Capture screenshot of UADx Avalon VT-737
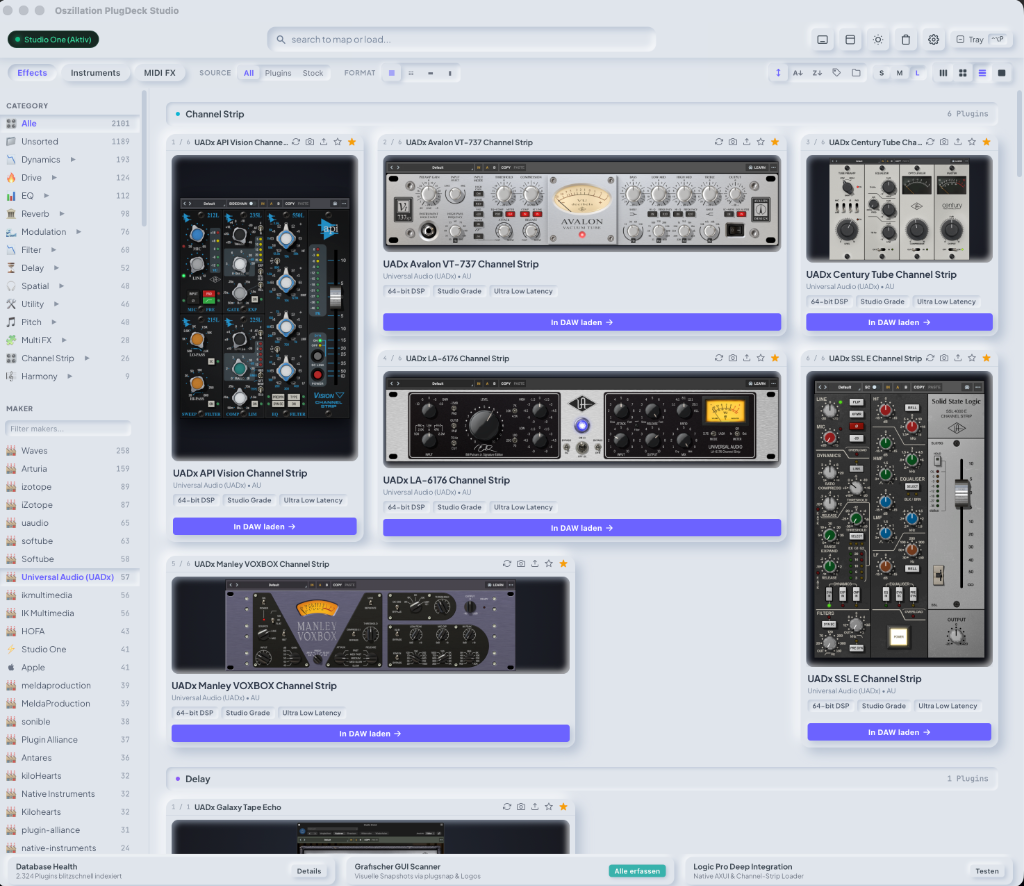This screenshot has width=1024, height=886. [733, 142]
